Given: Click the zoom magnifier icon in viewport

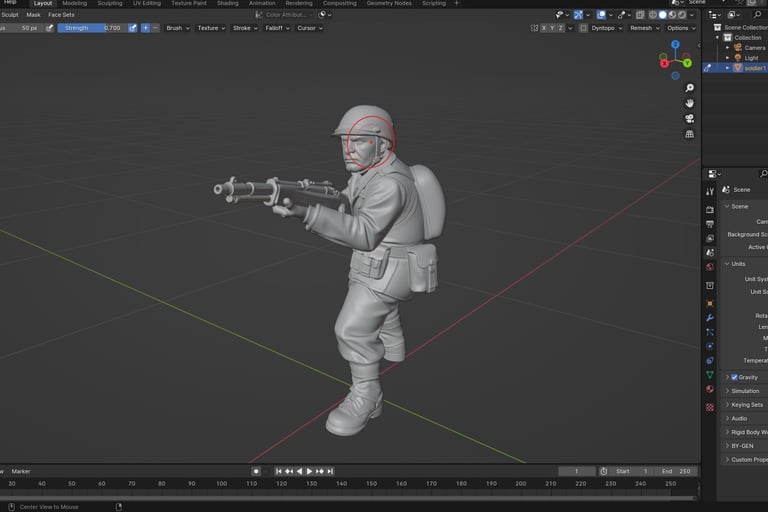Looking at the screenshot, I should coord(690,88).
